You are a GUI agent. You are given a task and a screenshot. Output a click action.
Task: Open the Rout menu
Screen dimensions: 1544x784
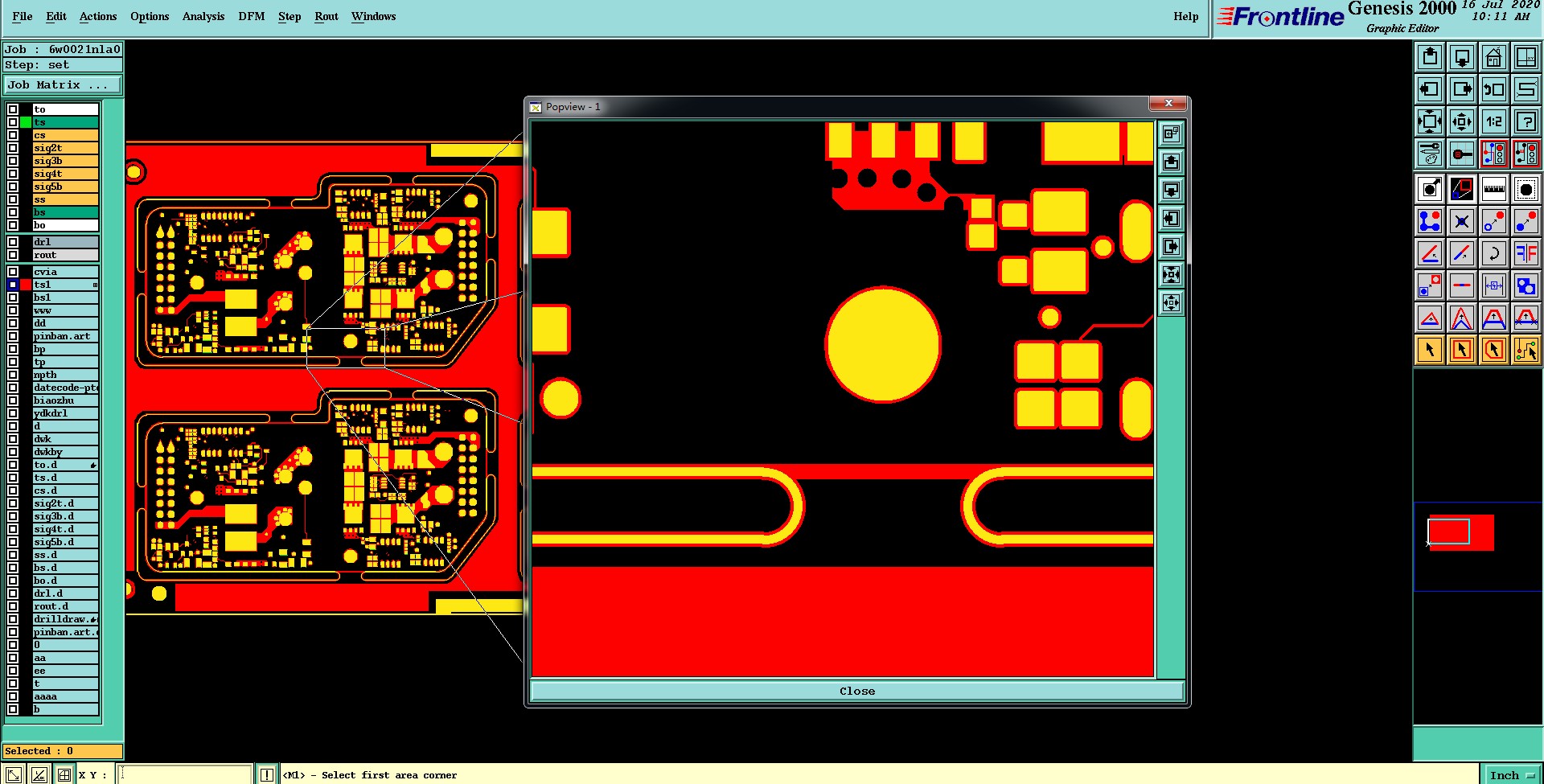(x=326, y=16)
